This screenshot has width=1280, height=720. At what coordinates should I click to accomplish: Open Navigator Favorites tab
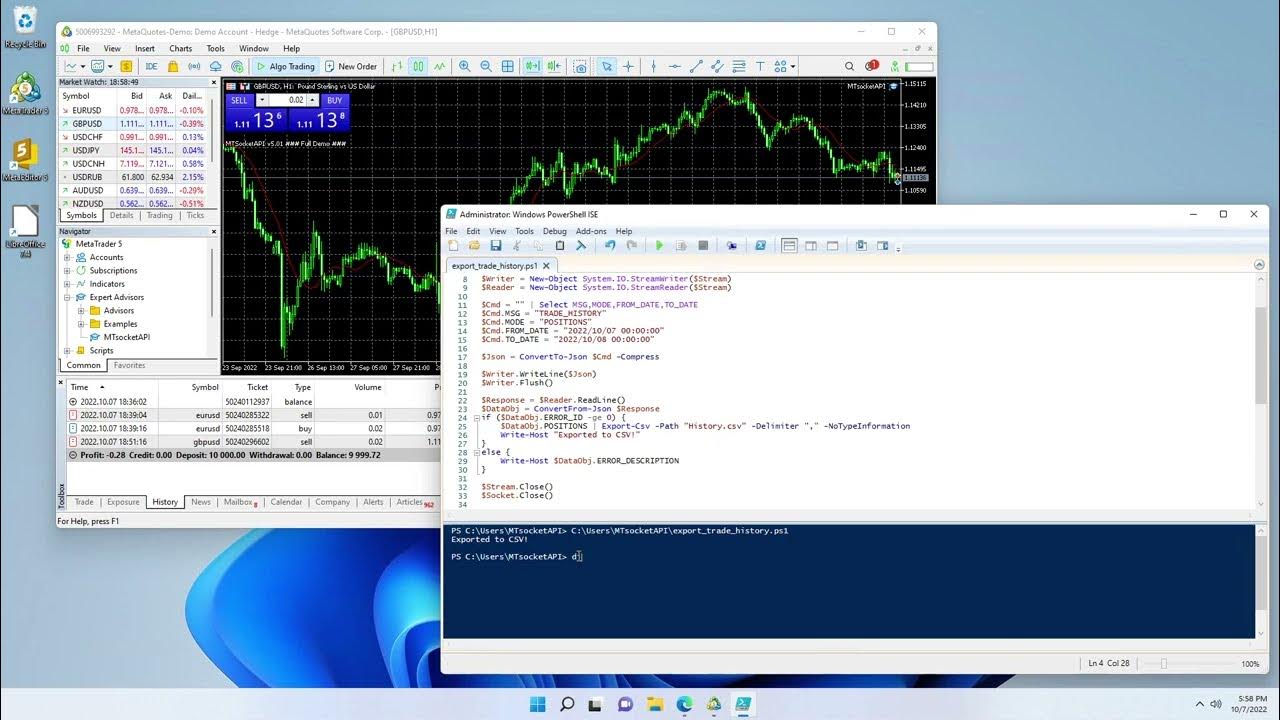pos(129,365)
